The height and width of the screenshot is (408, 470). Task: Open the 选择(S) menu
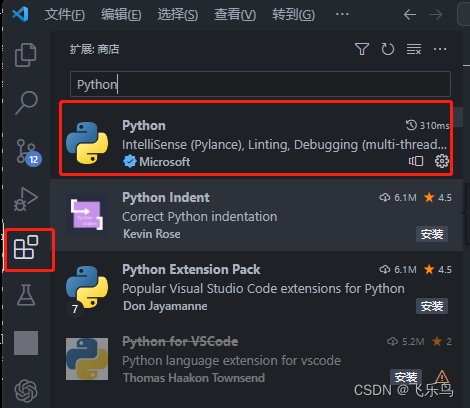[178, 15]
